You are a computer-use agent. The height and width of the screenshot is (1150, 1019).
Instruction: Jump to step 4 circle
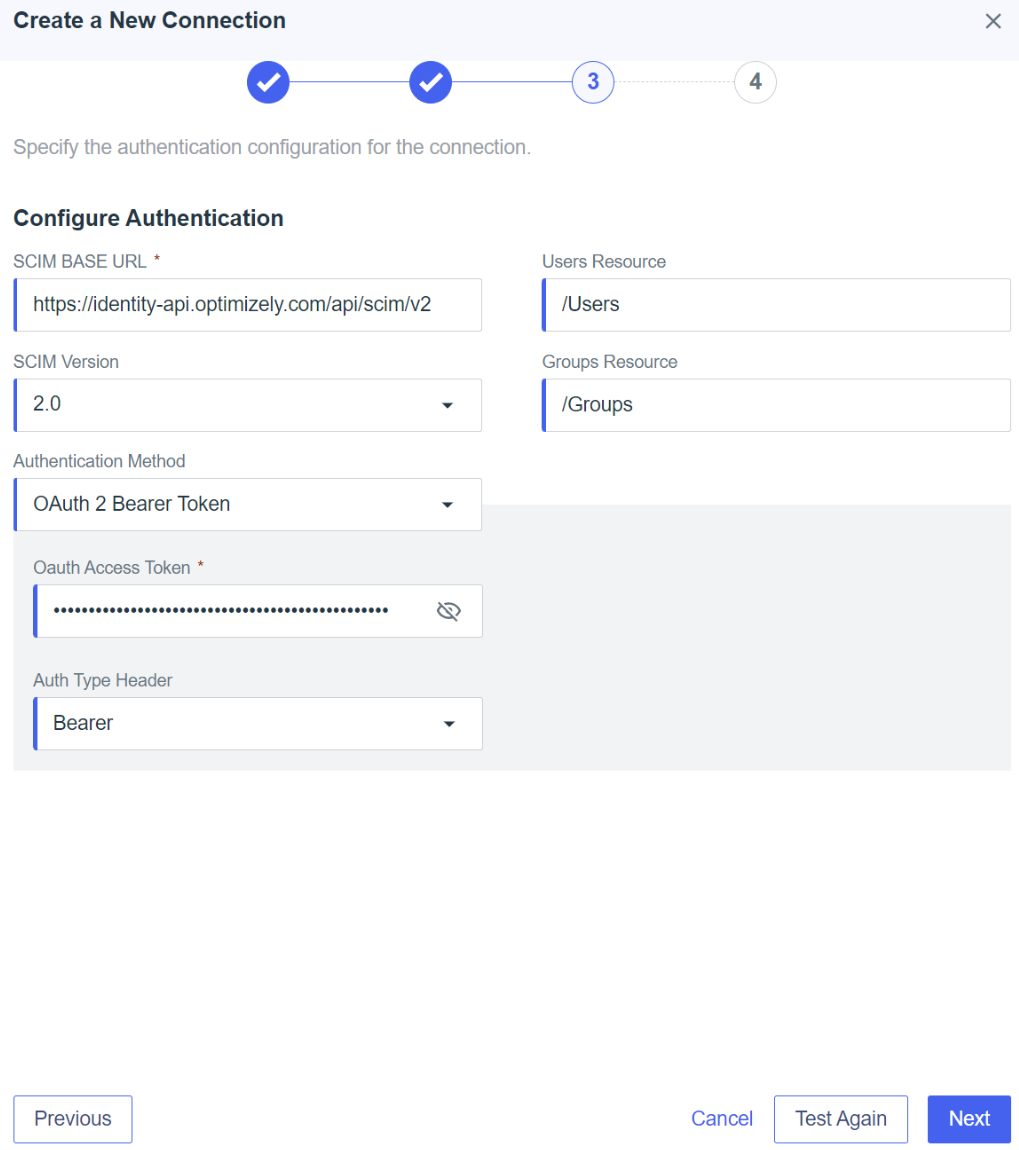point(755,82)
